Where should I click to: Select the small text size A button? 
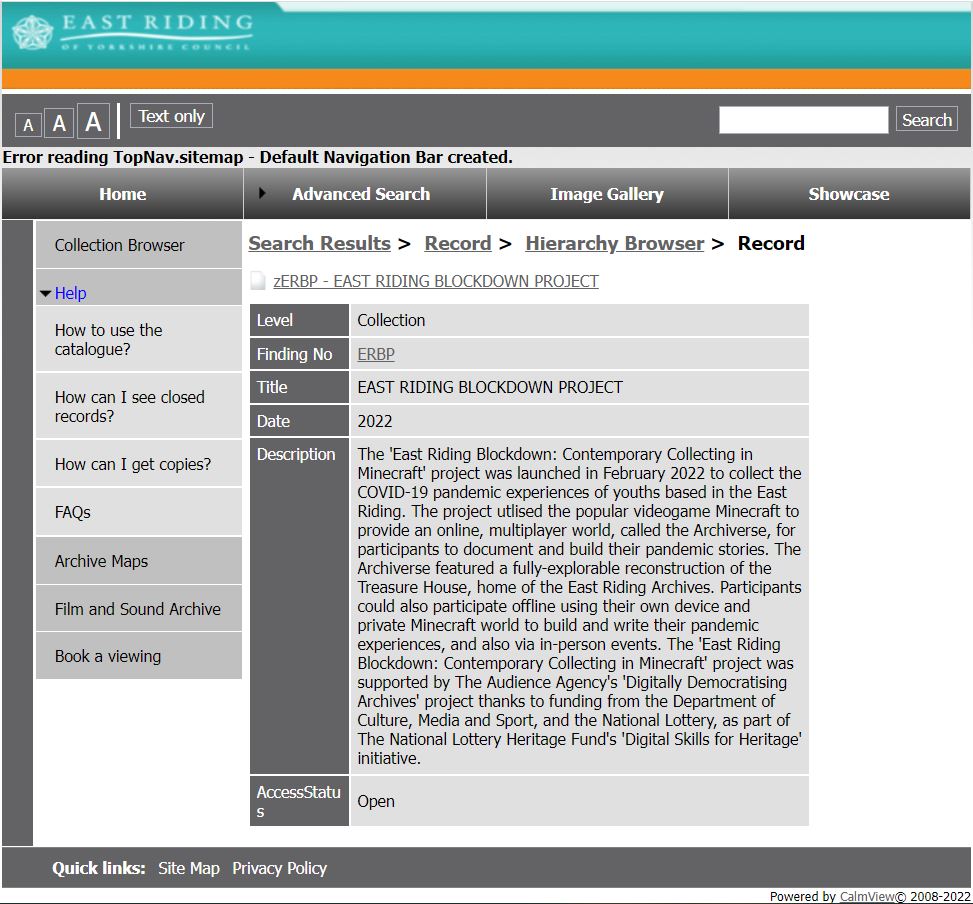point(28,125)
